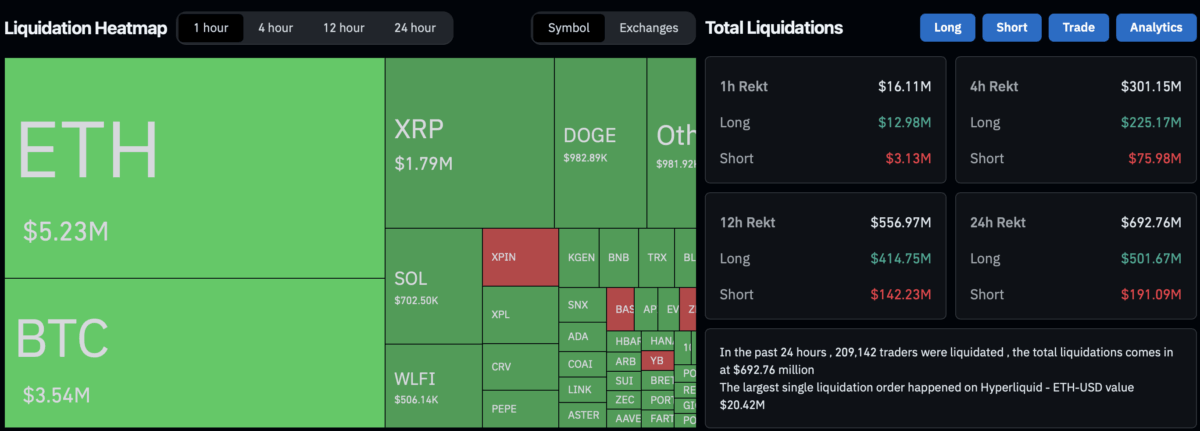Show the 24 hour liquidation heatmap
The image size is (1200, 431).
[x=415, y=28]
